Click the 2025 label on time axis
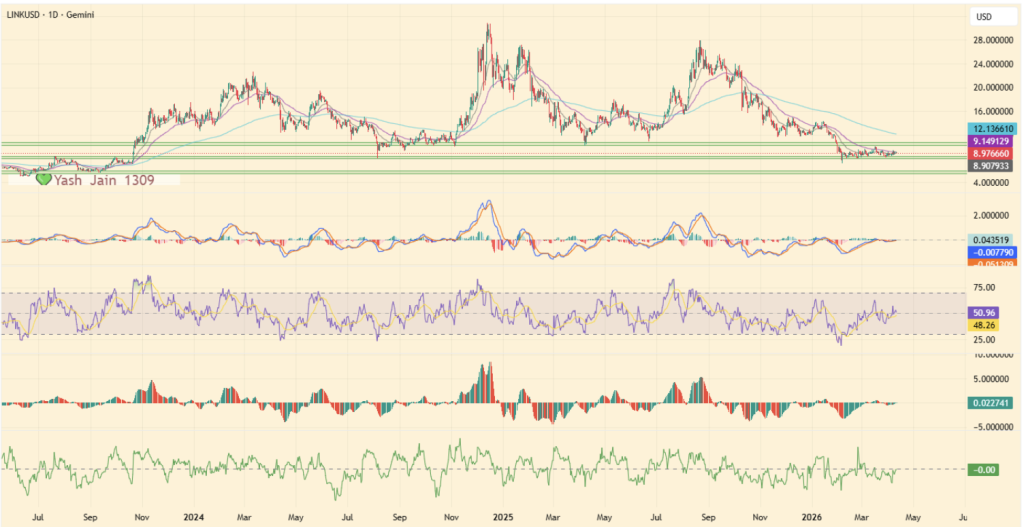The image size is (1024, 527). [x=503, y=516]
